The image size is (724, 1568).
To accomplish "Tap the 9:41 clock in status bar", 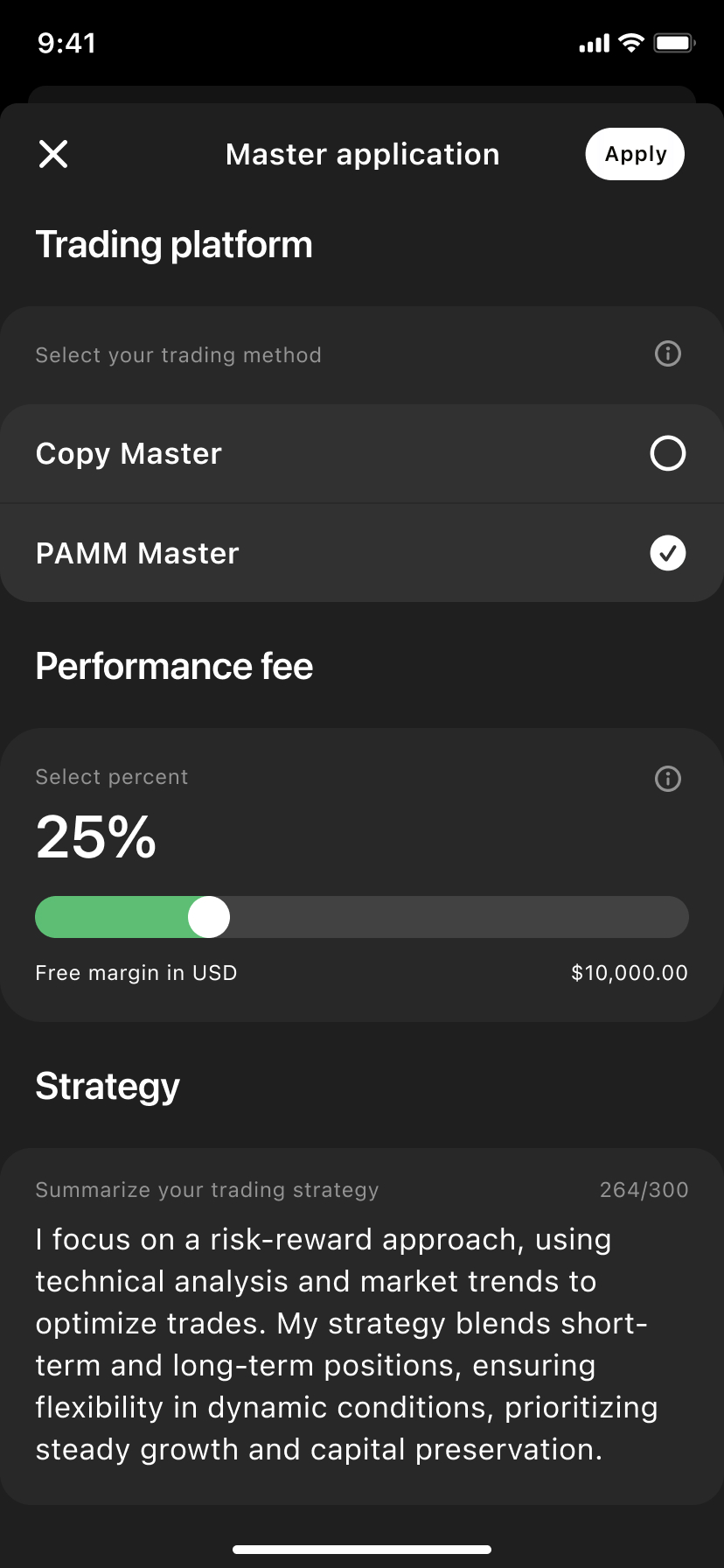I will (x=66, y=43).
